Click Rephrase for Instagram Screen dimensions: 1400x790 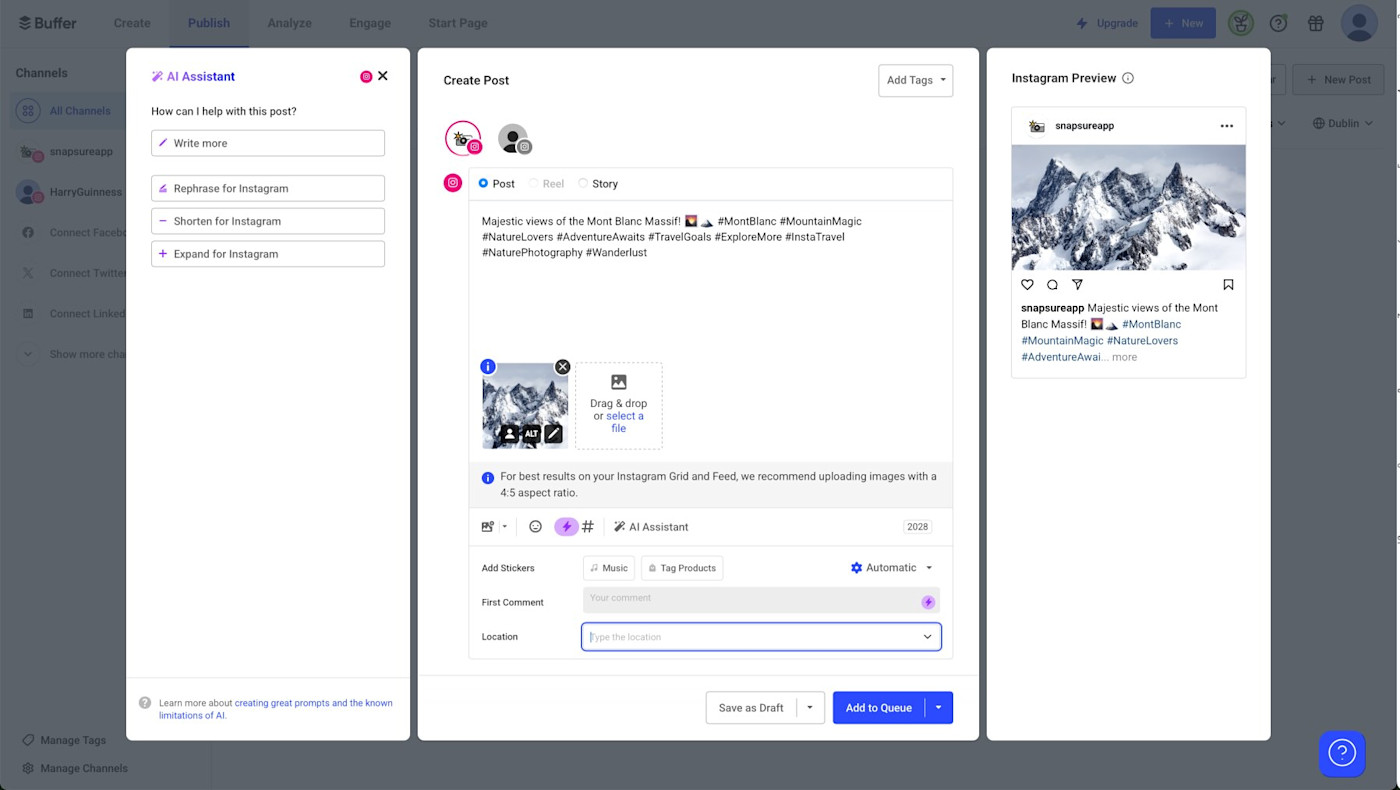[268, 188]
